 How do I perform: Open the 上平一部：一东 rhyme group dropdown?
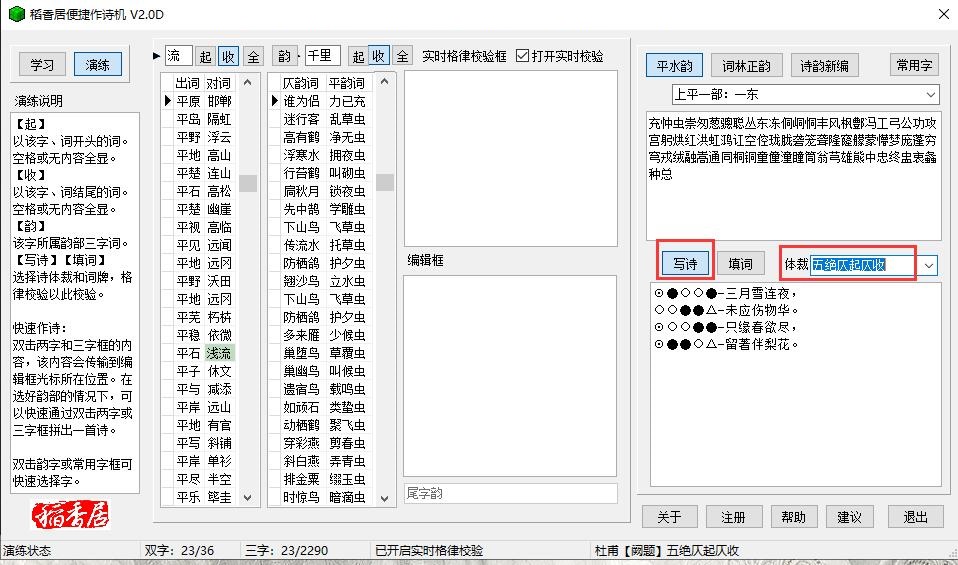[931, 95]
